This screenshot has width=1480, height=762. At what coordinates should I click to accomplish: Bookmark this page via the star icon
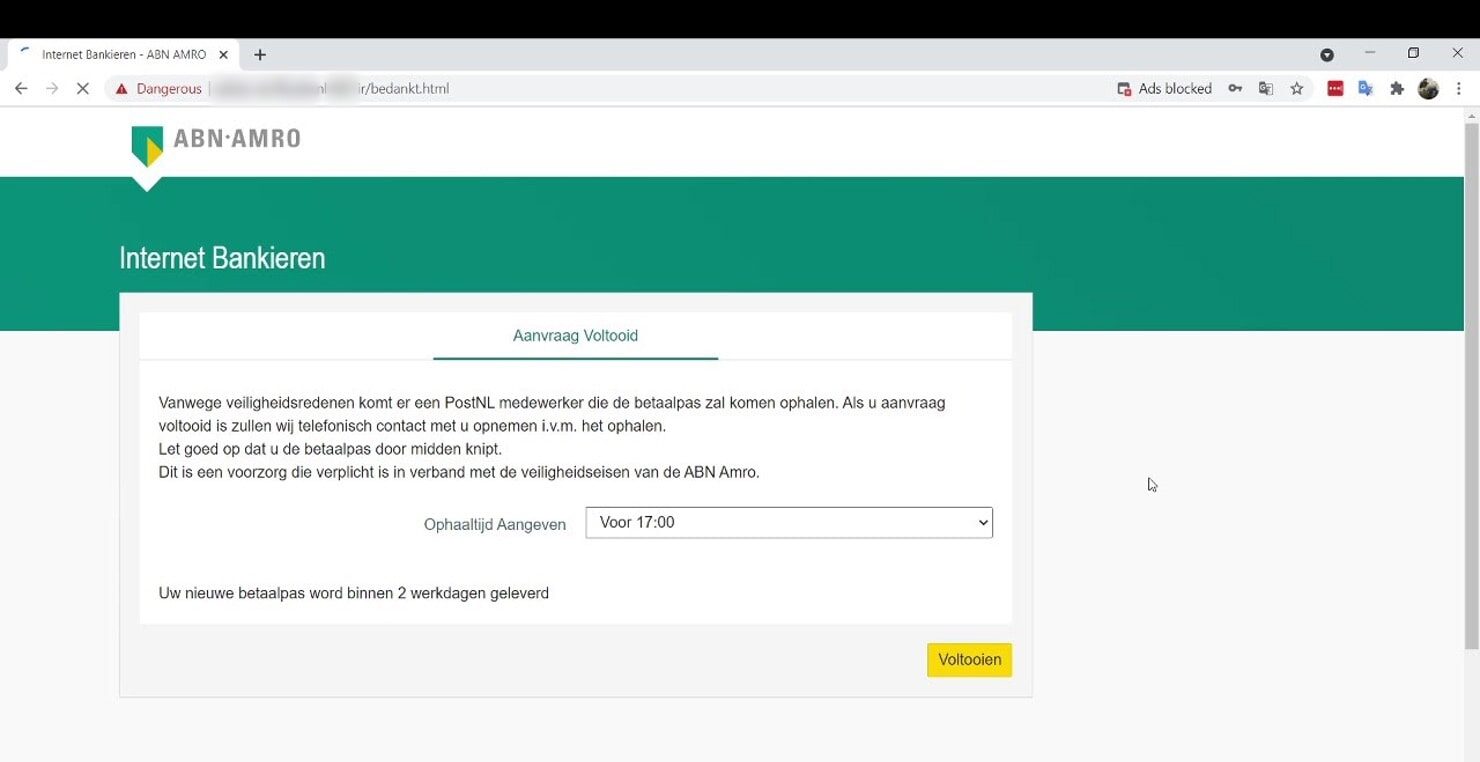point(1296,88)
